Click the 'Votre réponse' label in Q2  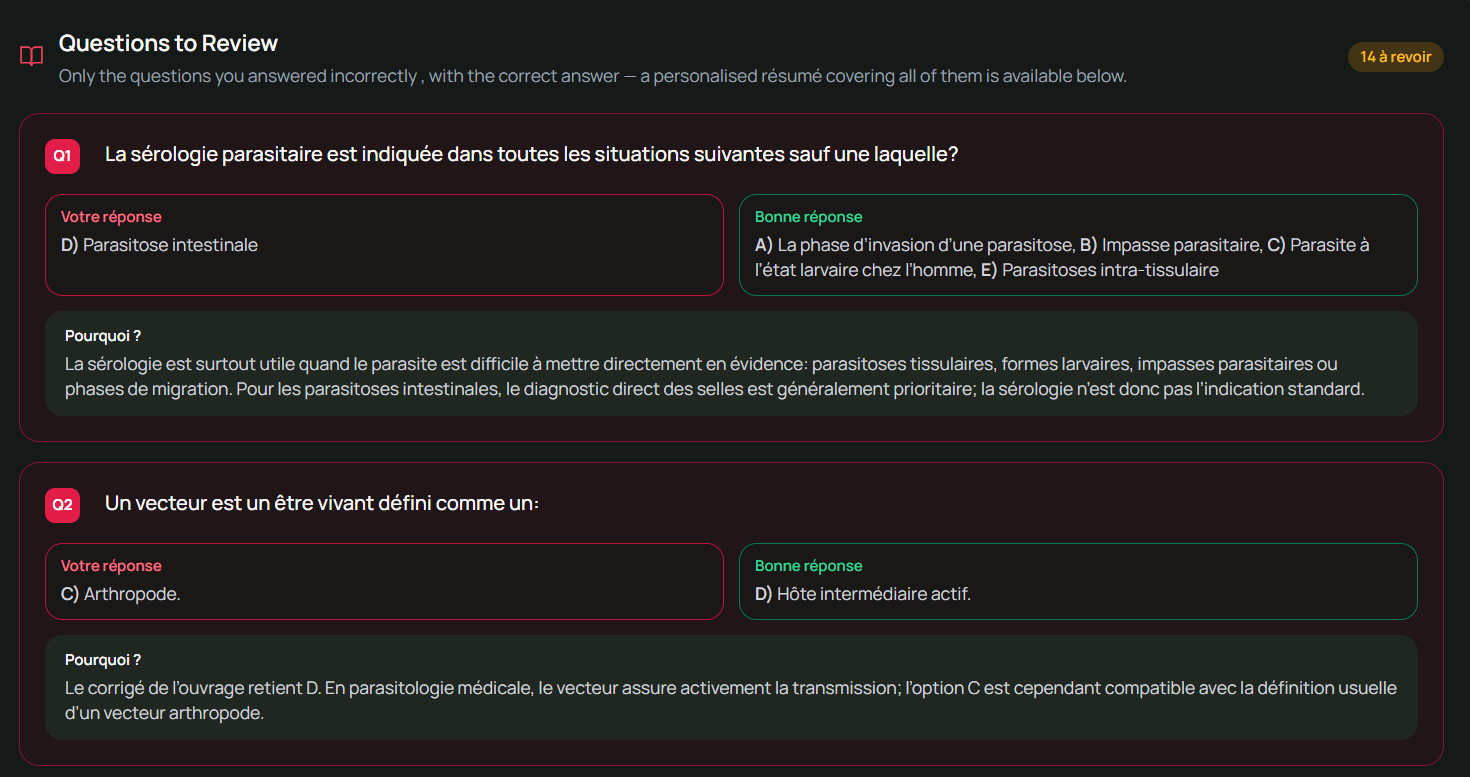[x=111, y=566]
